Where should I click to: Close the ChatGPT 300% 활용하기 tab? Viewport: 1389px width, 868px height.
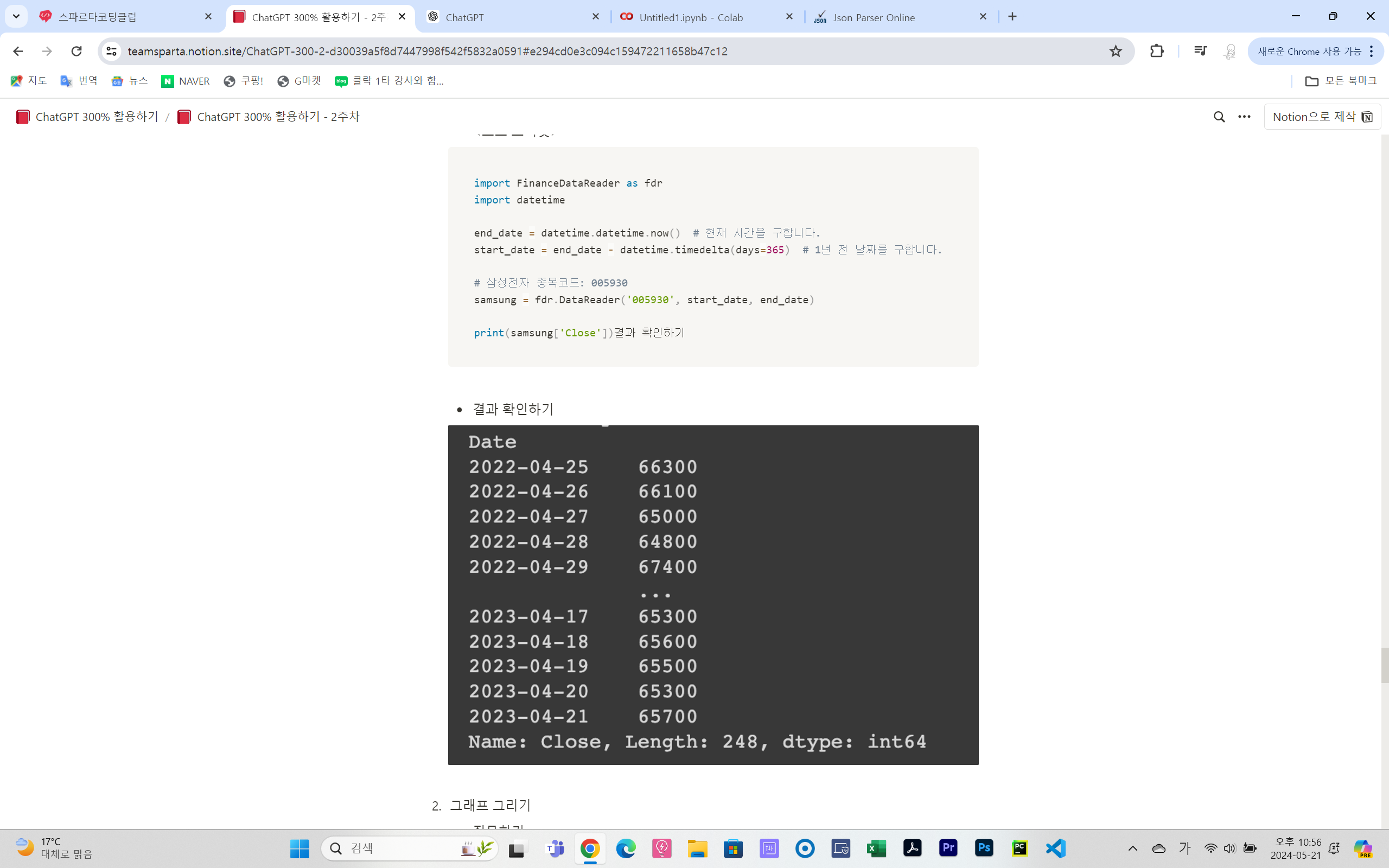pyautogui.click(x=403, y=17)
